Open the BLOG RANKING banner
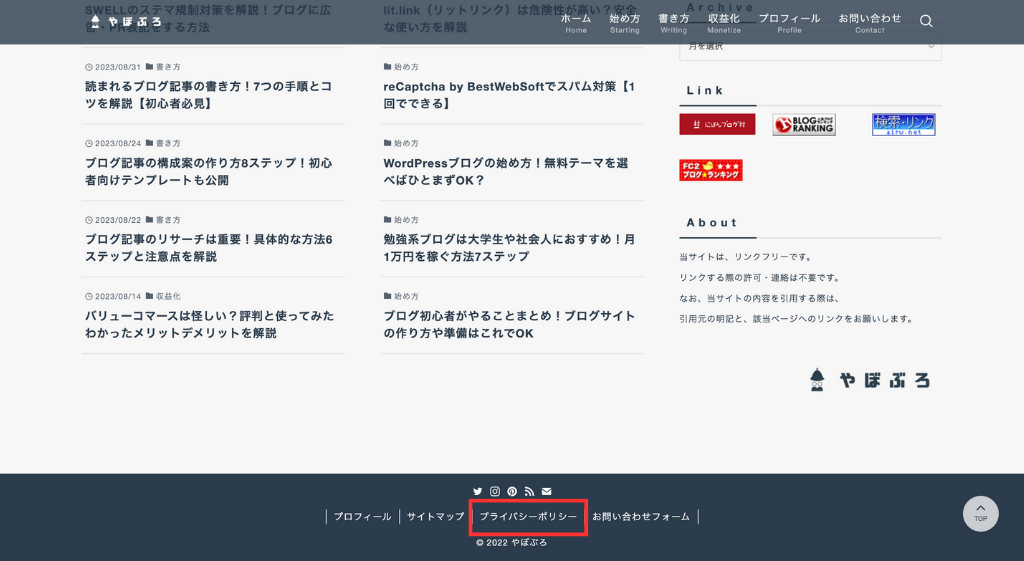 (x=804, y=124)
